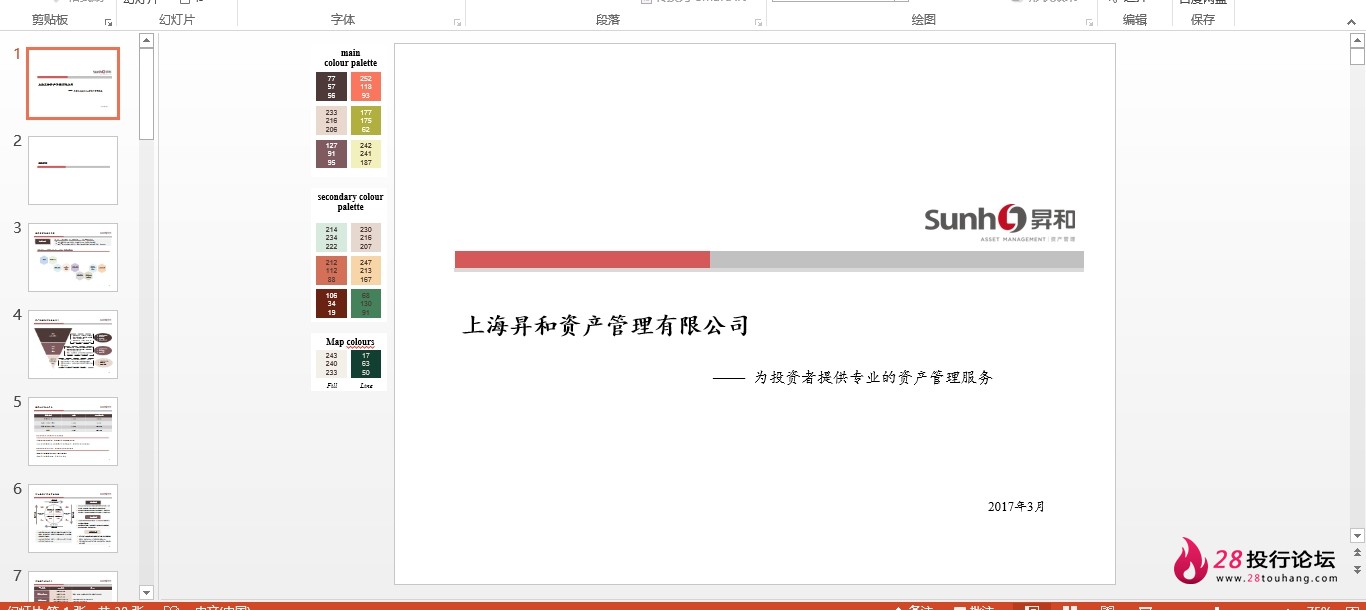Select the 252 118 93 coral swatch
The height and width of the screenshot is (610, 1366).
click(366, 86)
